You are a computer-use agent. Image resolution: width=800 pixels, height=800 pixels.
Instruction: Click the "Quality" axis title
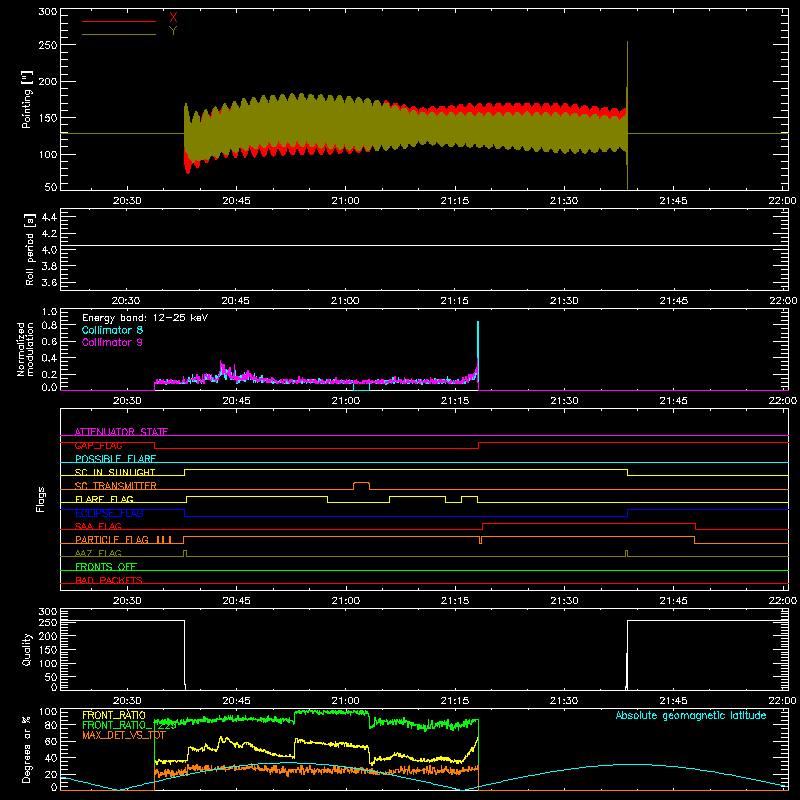tap(27, 649)
